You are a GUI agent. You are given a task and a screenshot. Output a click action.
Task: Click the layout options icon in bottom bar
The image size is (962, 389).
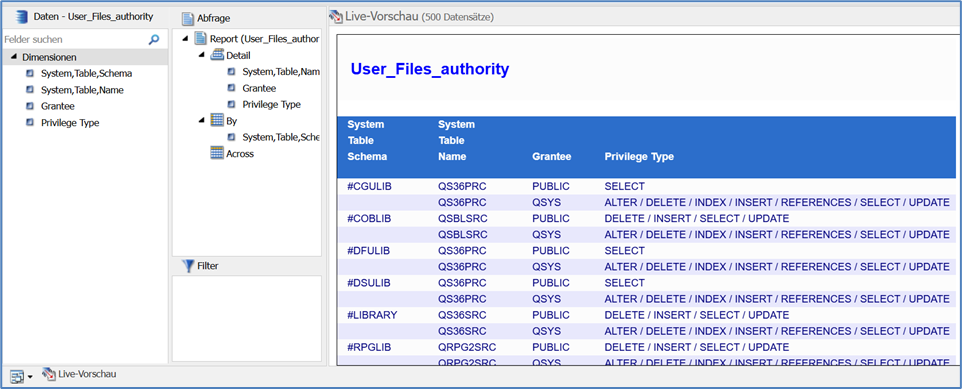[x=17, y=376]
